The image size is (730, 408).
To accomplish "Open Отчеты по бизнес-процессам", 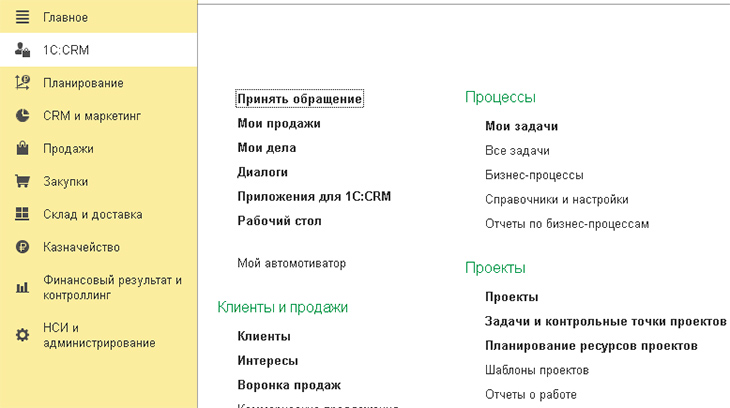I will click(x=567, y=224).
